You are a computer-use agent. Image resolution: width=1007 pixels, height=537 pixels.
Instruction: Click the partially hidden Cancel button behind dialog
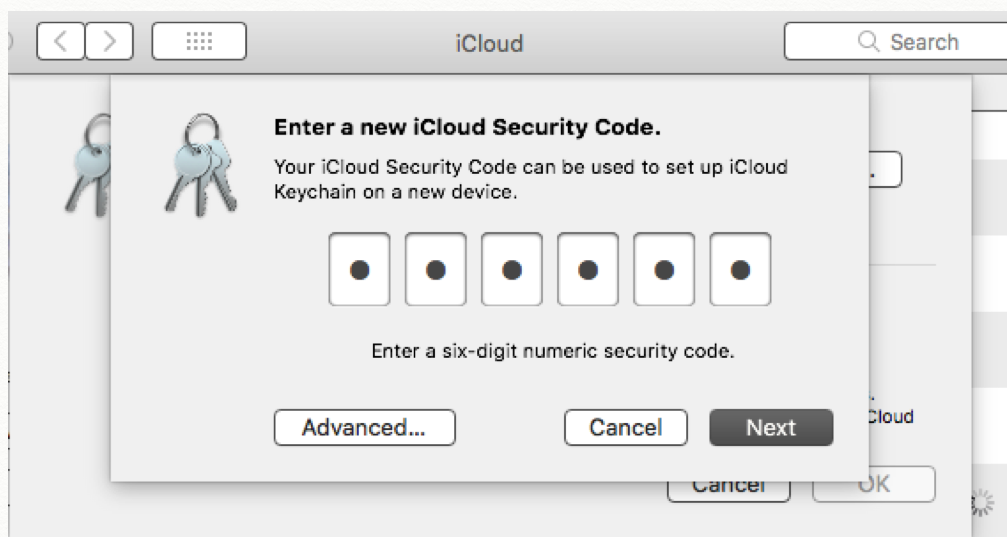[x=729, y=490]
